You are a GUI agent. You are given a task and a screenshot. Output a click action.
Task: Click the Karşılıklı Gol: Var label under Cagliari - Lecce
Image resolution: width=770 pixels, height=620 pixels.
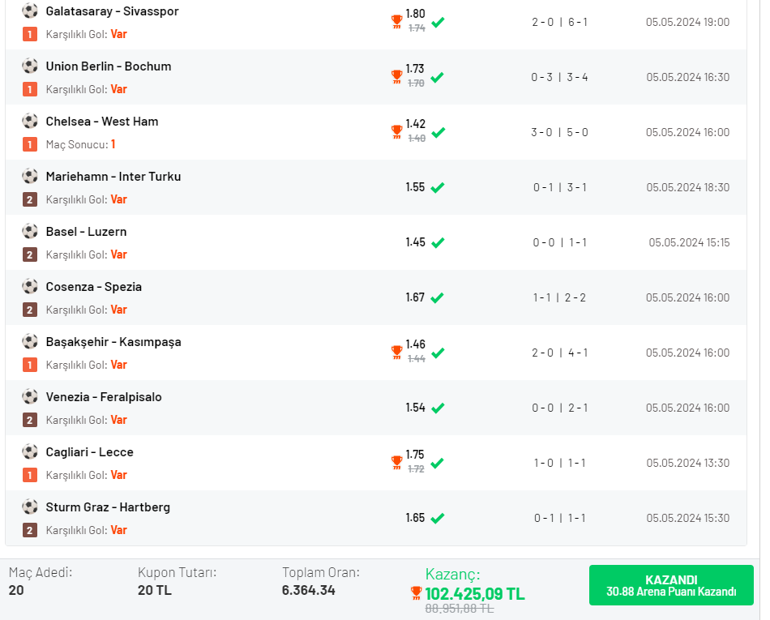tap(86, 475)
